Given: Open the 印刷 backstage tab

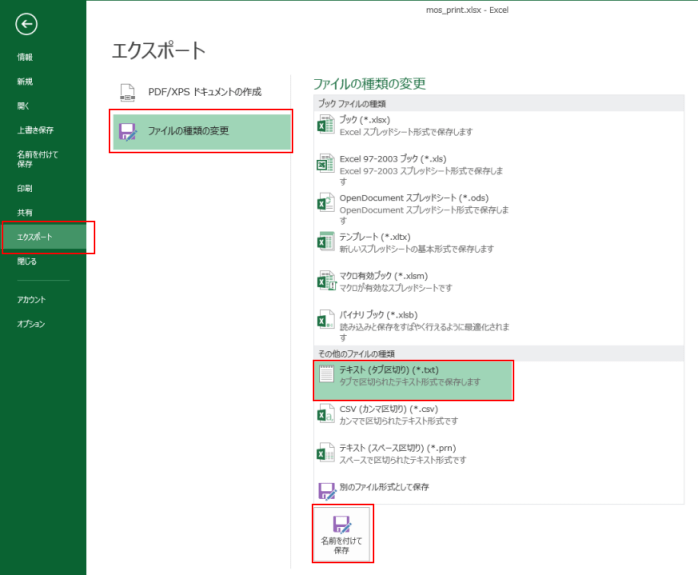Looking at the screenshot, I should [25, 188].
